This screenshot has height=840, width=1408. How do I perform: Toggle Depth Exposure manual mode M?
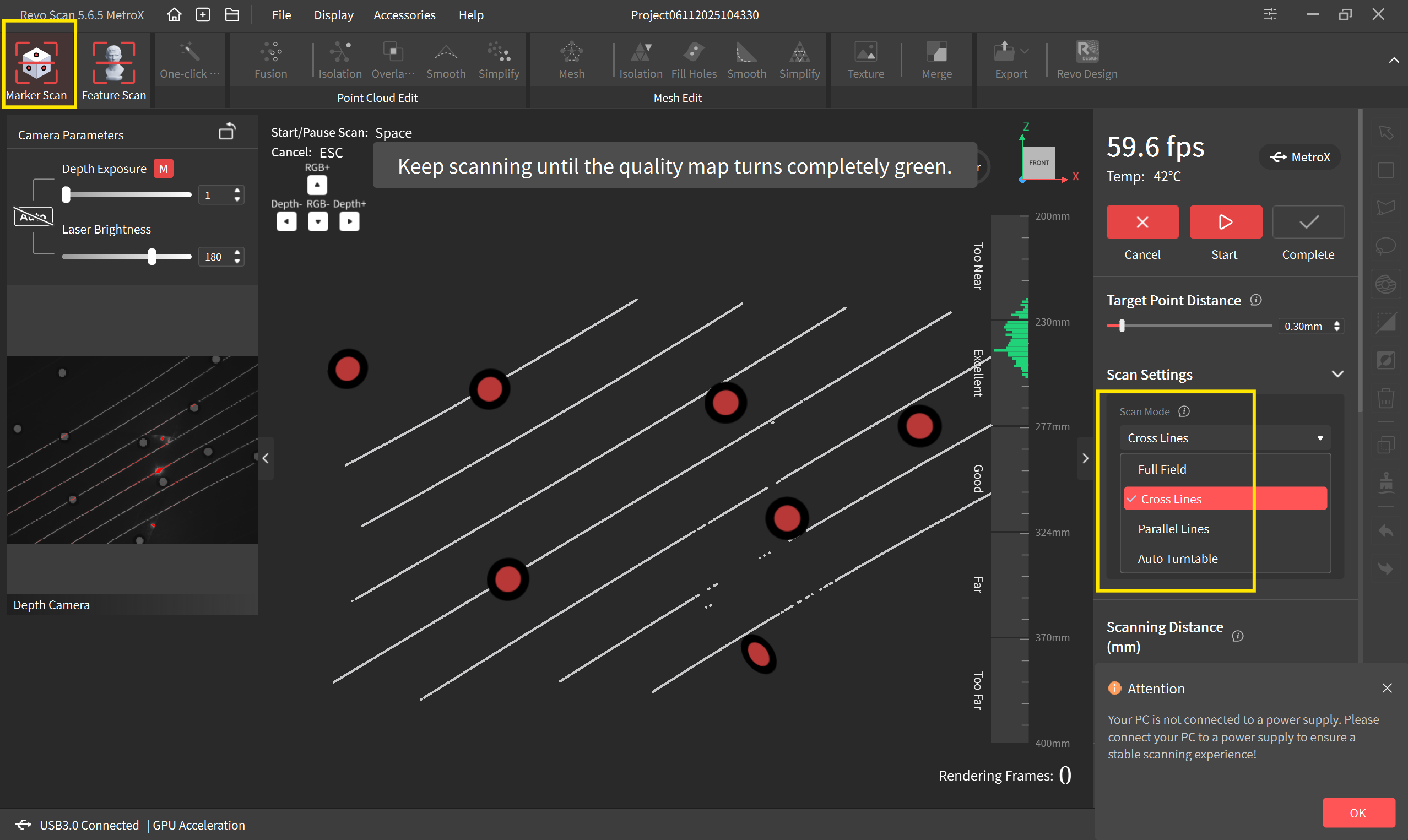(163, 169)
